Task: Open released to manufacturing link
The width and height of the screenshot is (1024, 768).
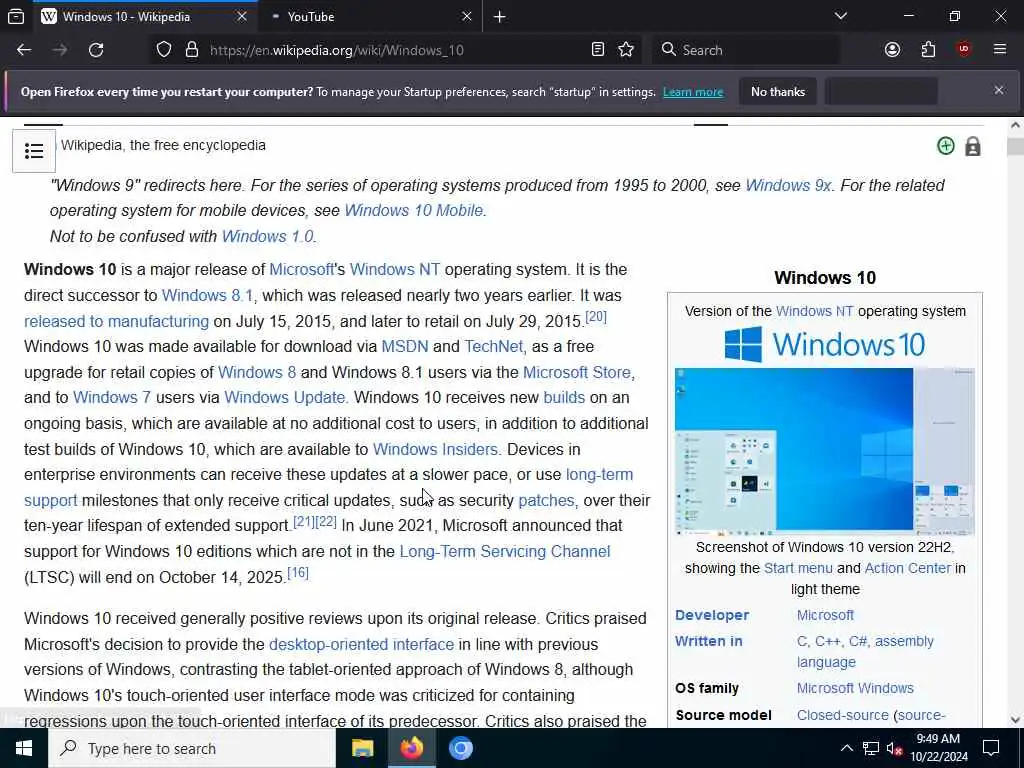Action: 116,321
